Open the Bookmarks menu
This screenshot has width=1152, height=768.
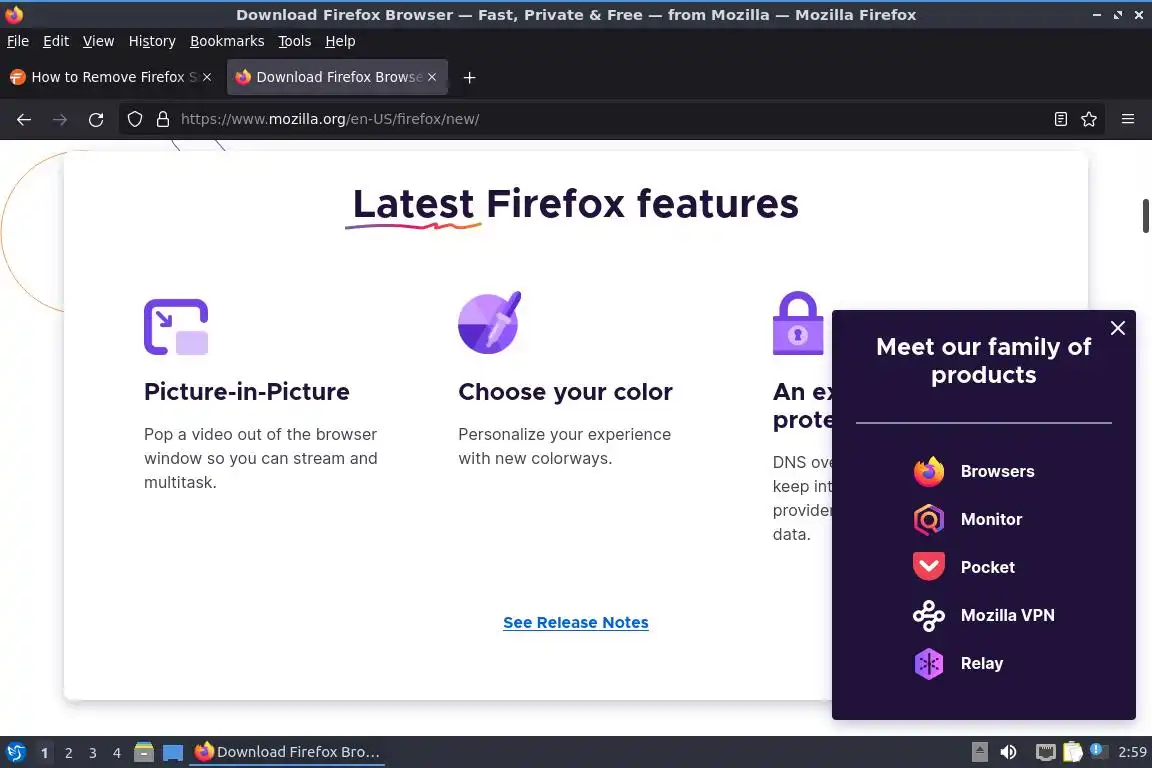(227, 41)
